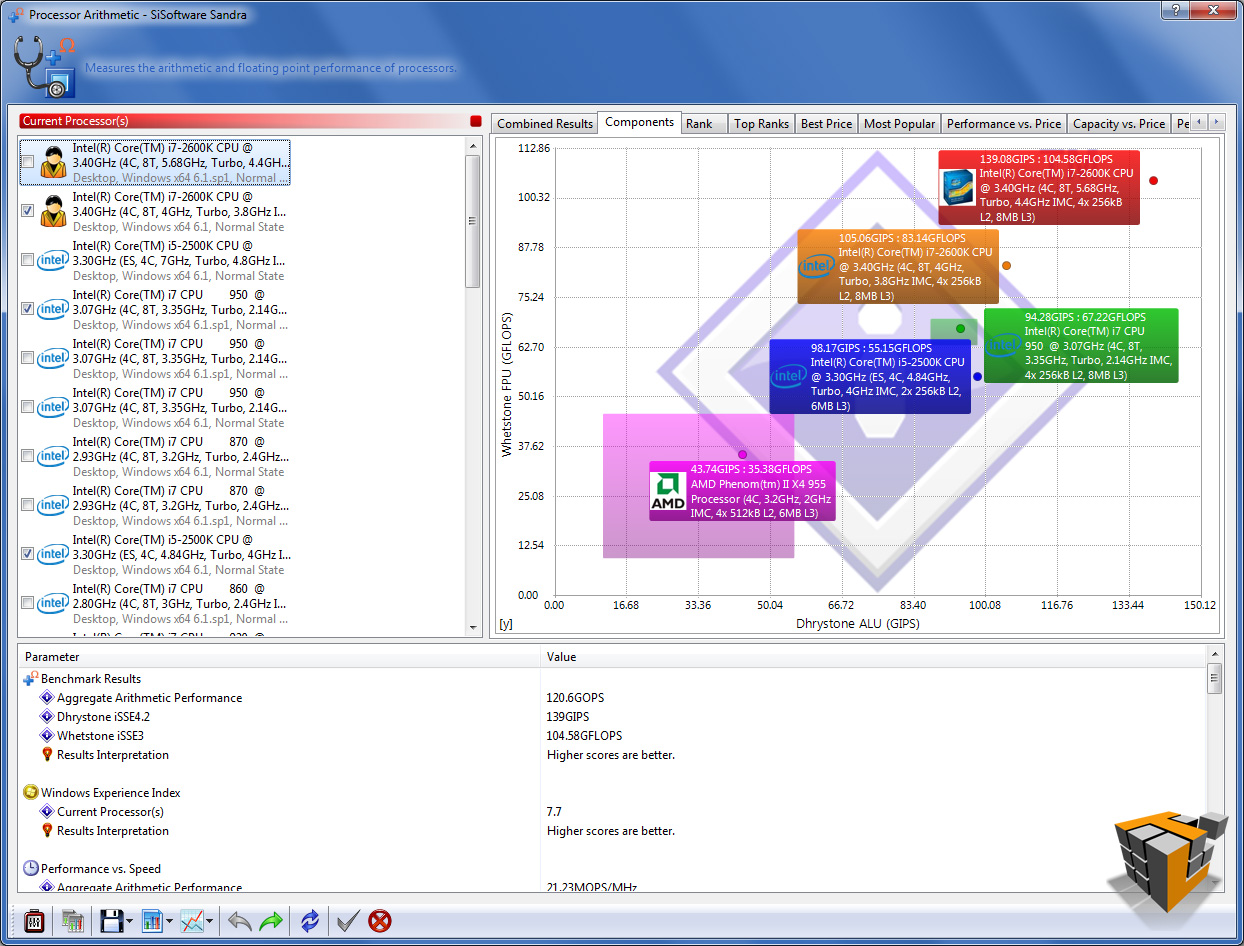Check the i7 950 Windows x64 6.1 Normal State checkbox
The image size is (1244, 946).
(27, 407)
